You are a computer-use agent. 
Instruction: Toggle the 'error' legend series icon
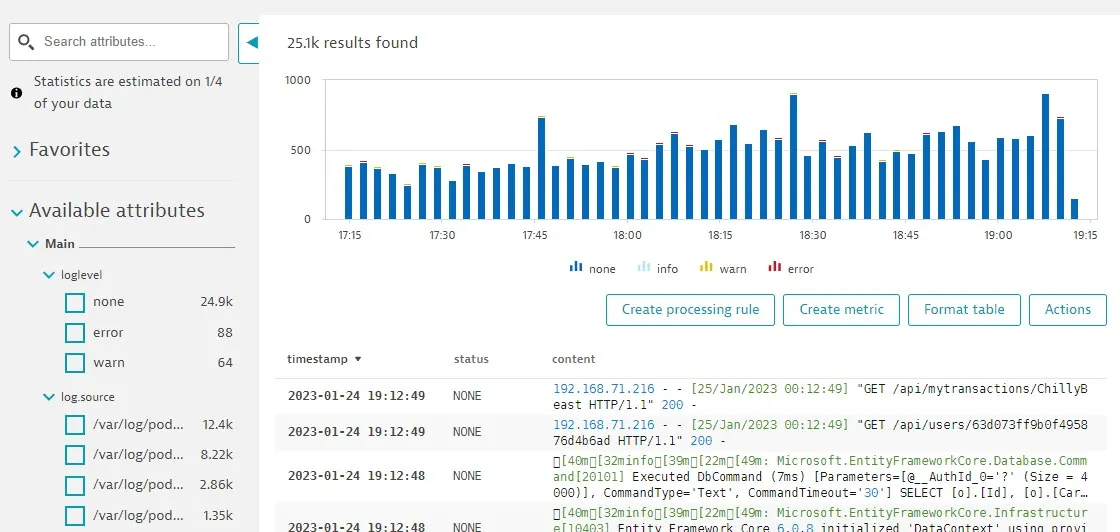pyautogui.click(x=774, y=268)
